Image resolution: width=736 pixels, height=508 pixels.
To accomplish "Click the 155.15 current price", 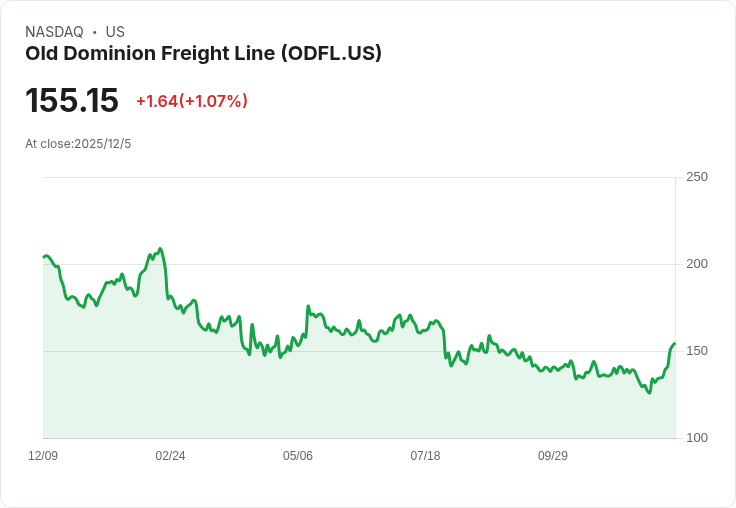I will point(72,100).
